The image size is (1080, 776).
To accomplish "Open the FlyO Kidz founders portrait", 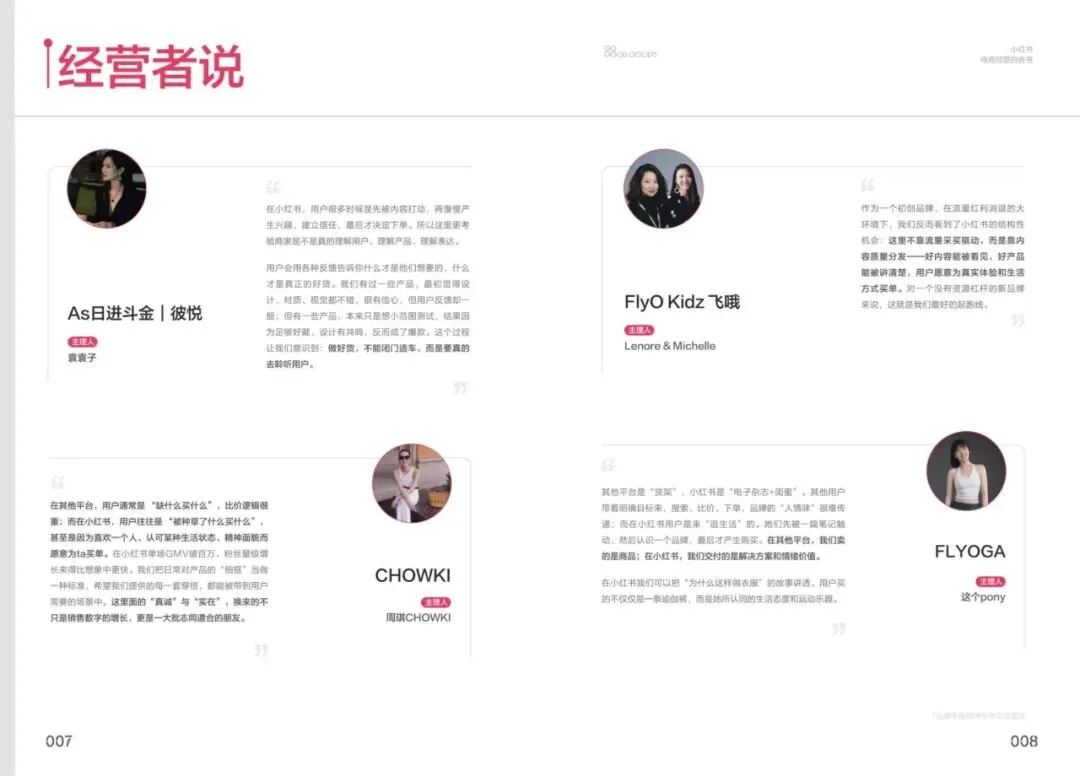I will click(x=663, y=188).
